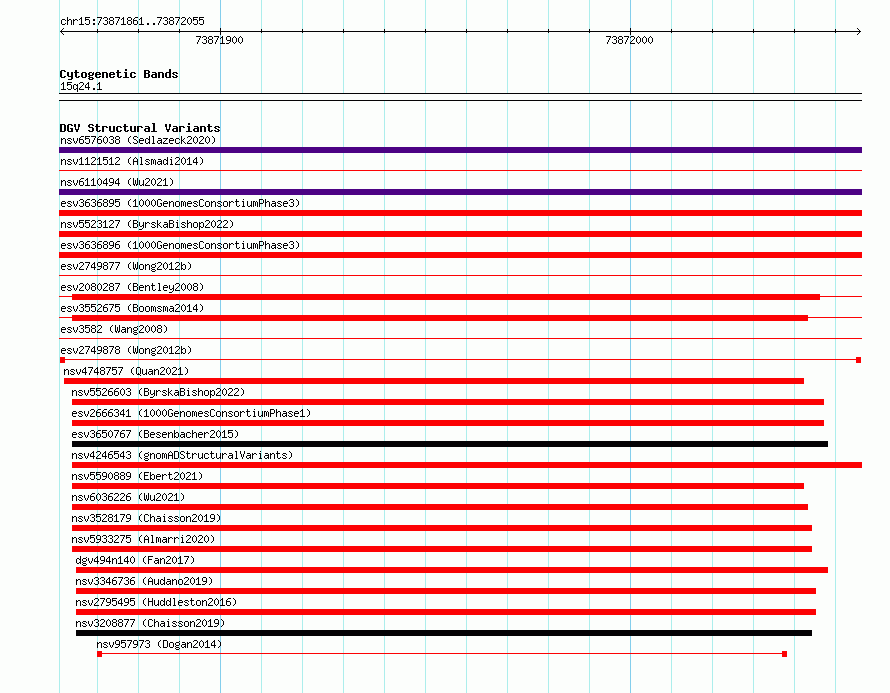Select esv3636896 (1000GenomesConsortiumPhase3) label
Screen dimensions: 890x693
point(180,245)
